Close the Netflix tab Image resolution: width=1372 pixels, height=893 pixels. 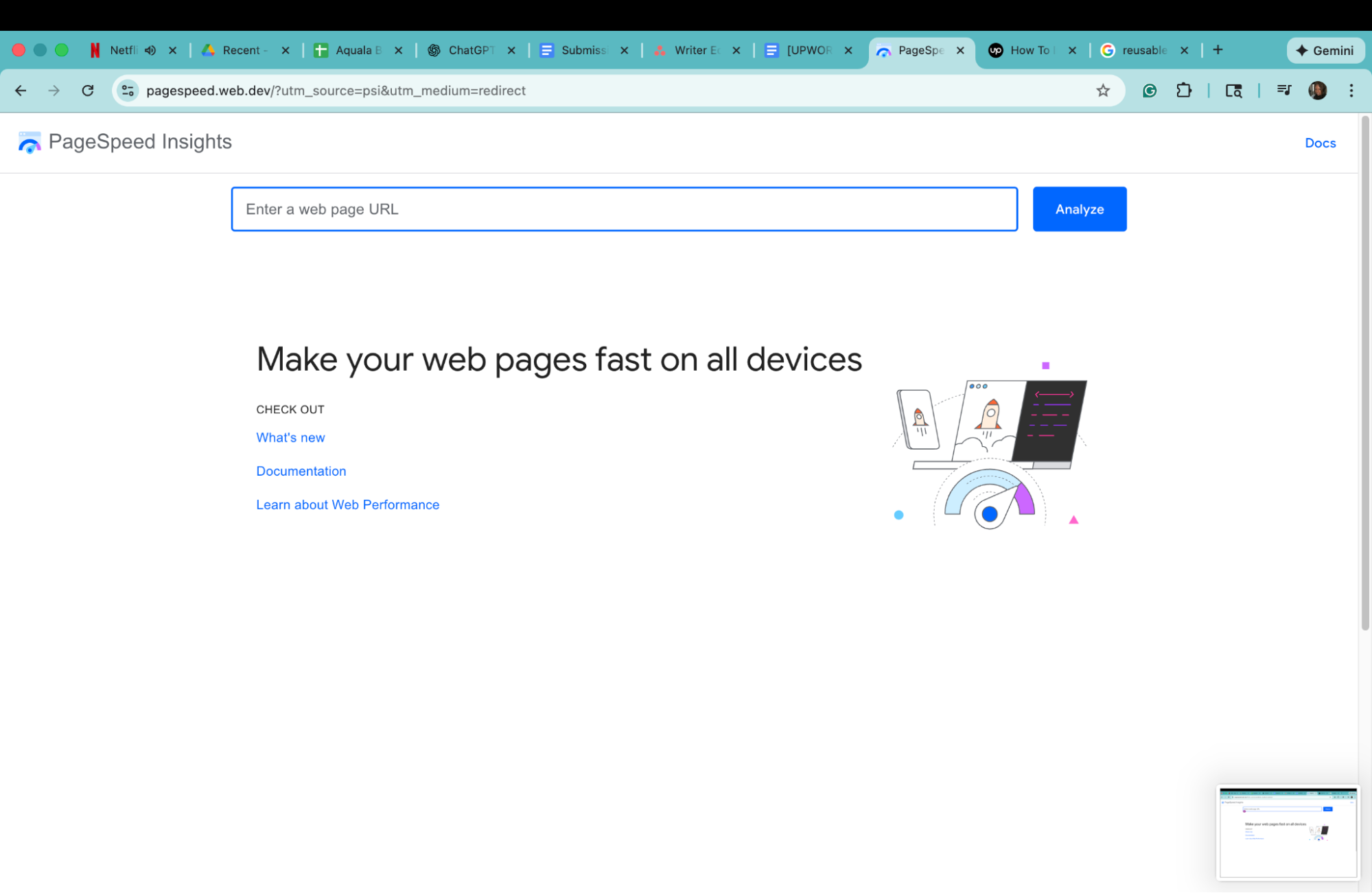point(172,50)
